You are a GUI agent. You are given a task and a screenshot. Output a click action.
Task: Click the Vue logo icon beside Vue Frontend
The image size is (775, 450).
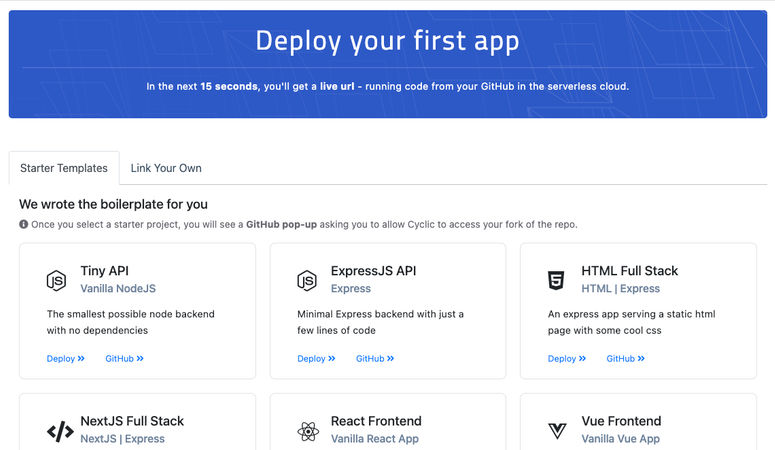pos(558,431)
